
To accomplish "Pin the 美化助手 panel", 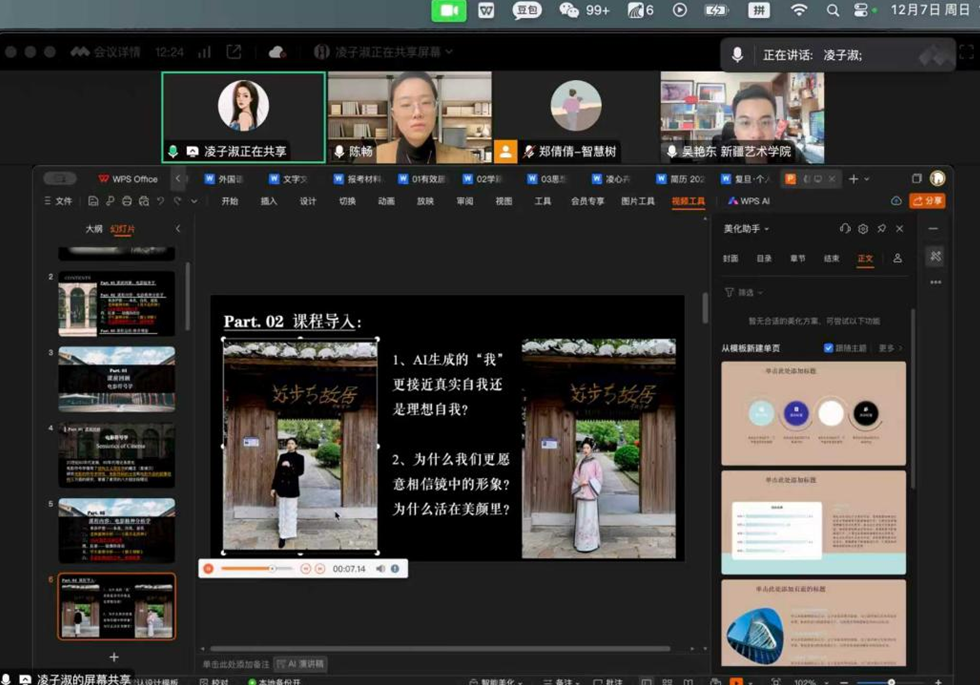I will click(x=881, y=229).
